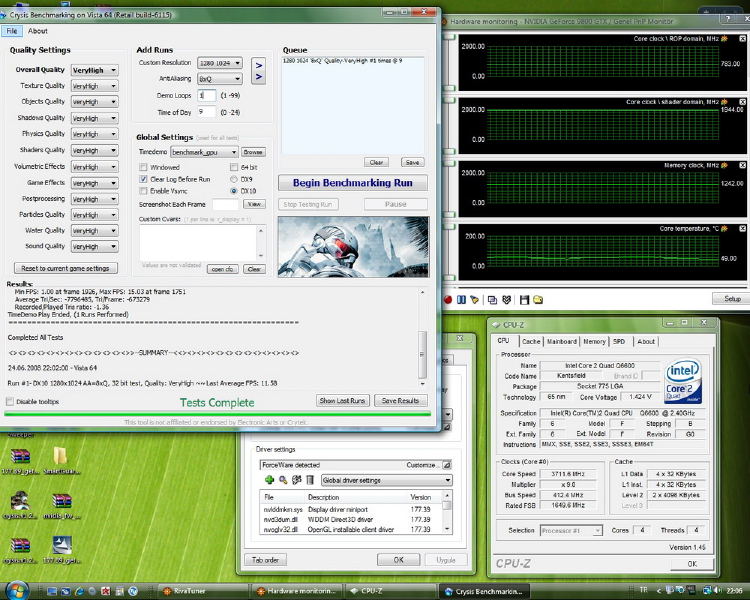Uncheck Clear Log Before Run
750x600 pixels.
point(143,179)
